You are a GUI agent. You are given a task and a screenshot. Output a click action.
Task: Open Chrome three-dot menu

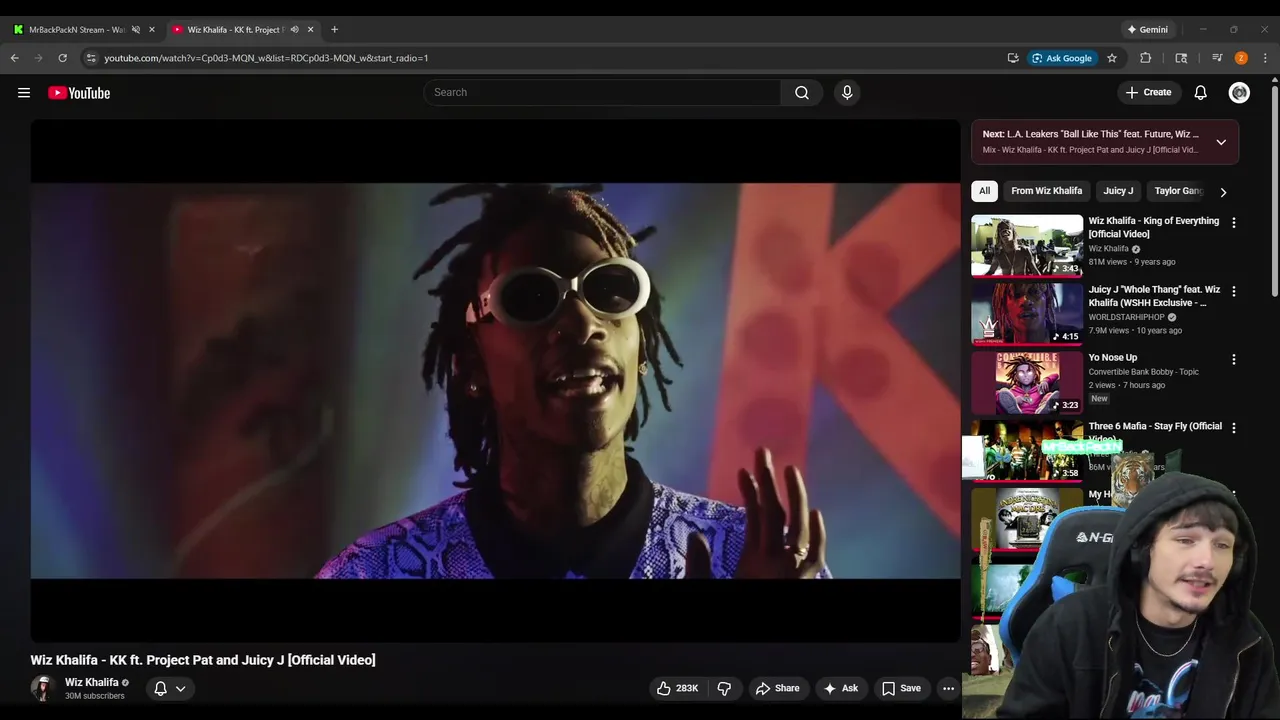coord(1265,58)
